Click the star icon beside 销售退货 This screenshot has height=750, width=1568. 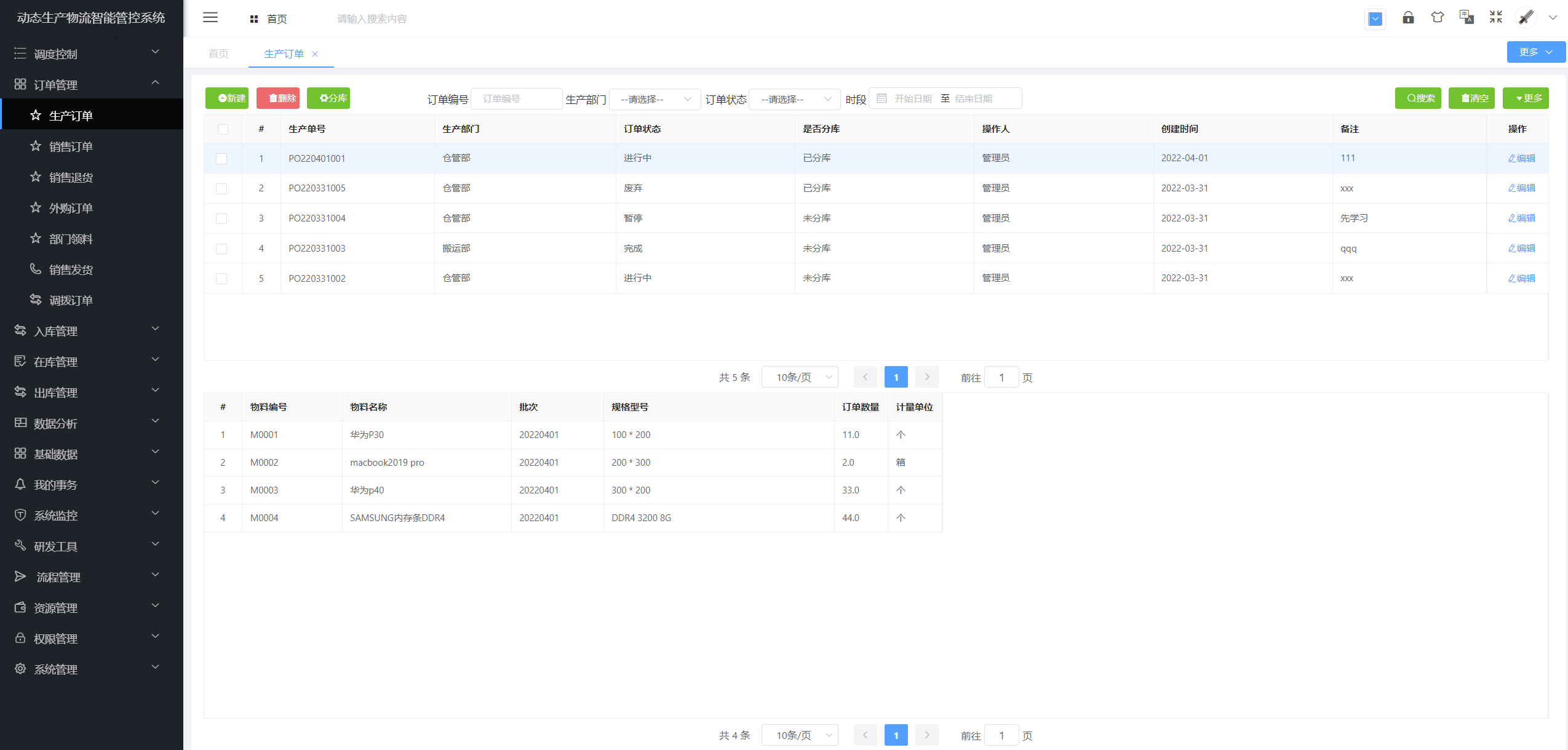pos(36,177)
